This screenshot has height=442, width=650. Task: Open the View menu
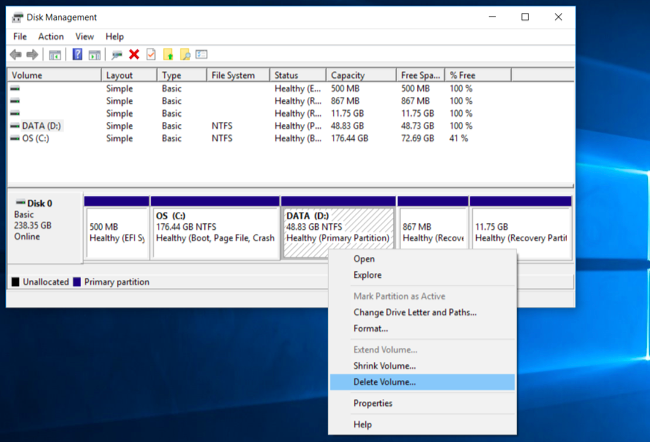tap(85, 36)
